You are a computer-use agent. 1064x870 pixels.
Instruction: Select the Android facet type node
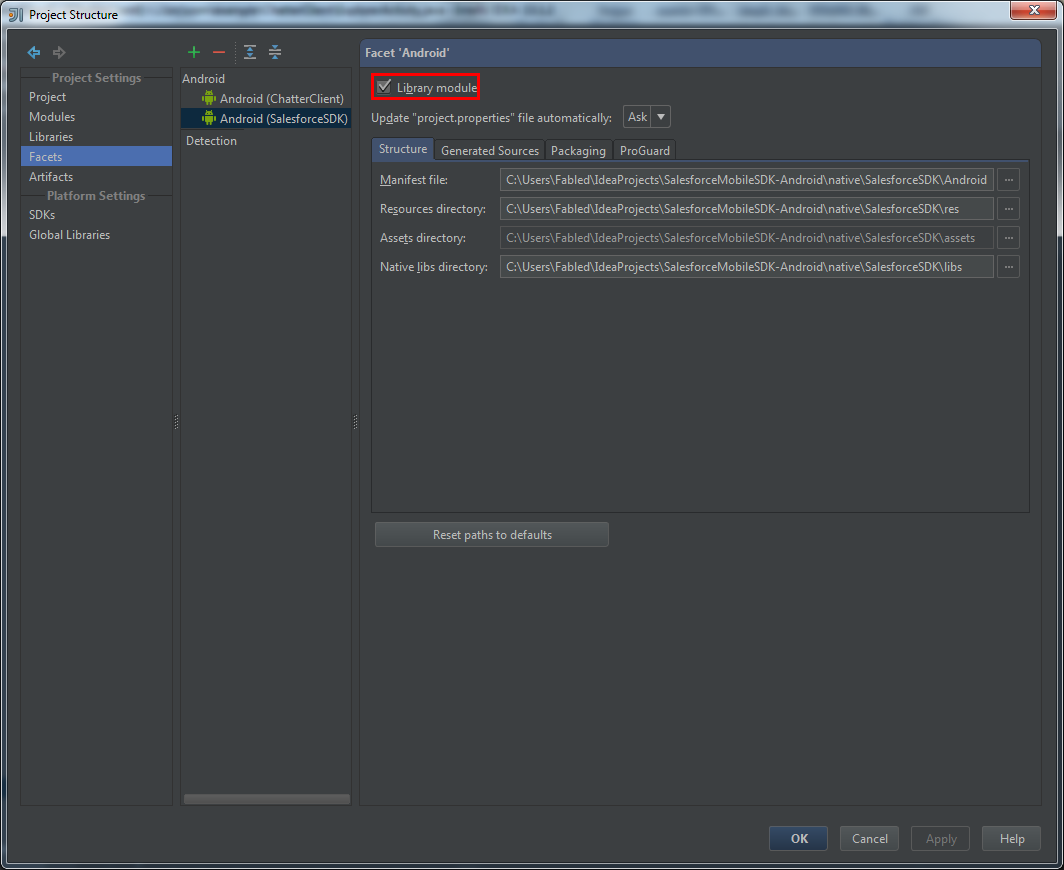204,79
